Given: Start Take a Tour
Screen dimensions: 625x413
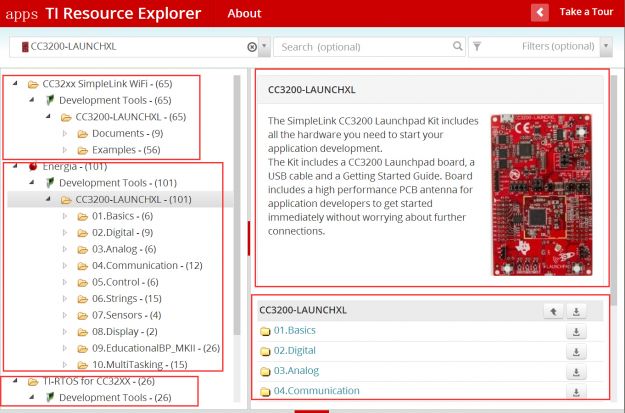Looking at the screenshot, I should pyautogui.click(x=586, y=12).
